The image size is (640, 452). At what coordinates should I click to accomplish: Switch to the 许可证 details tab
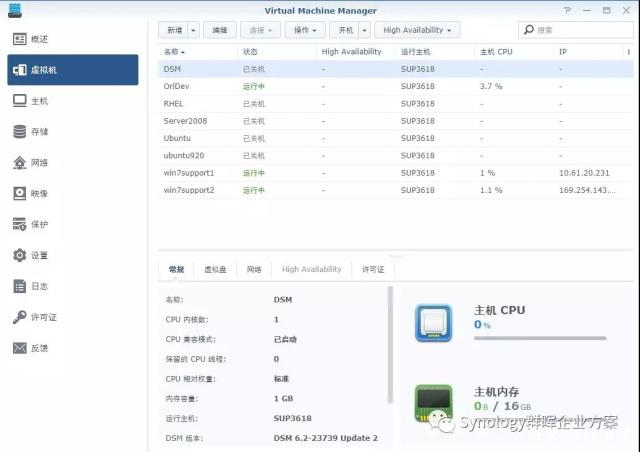pos(373,269)
